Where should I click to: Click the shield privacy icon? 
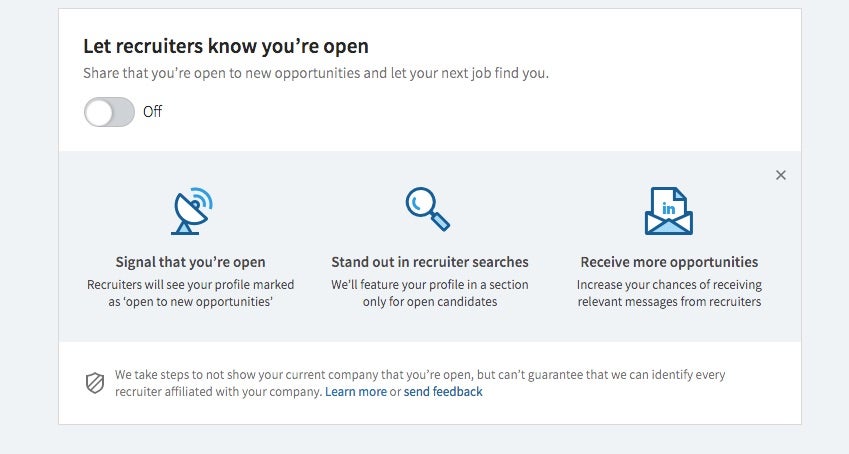pyautogui.click(x=95, y=383)
